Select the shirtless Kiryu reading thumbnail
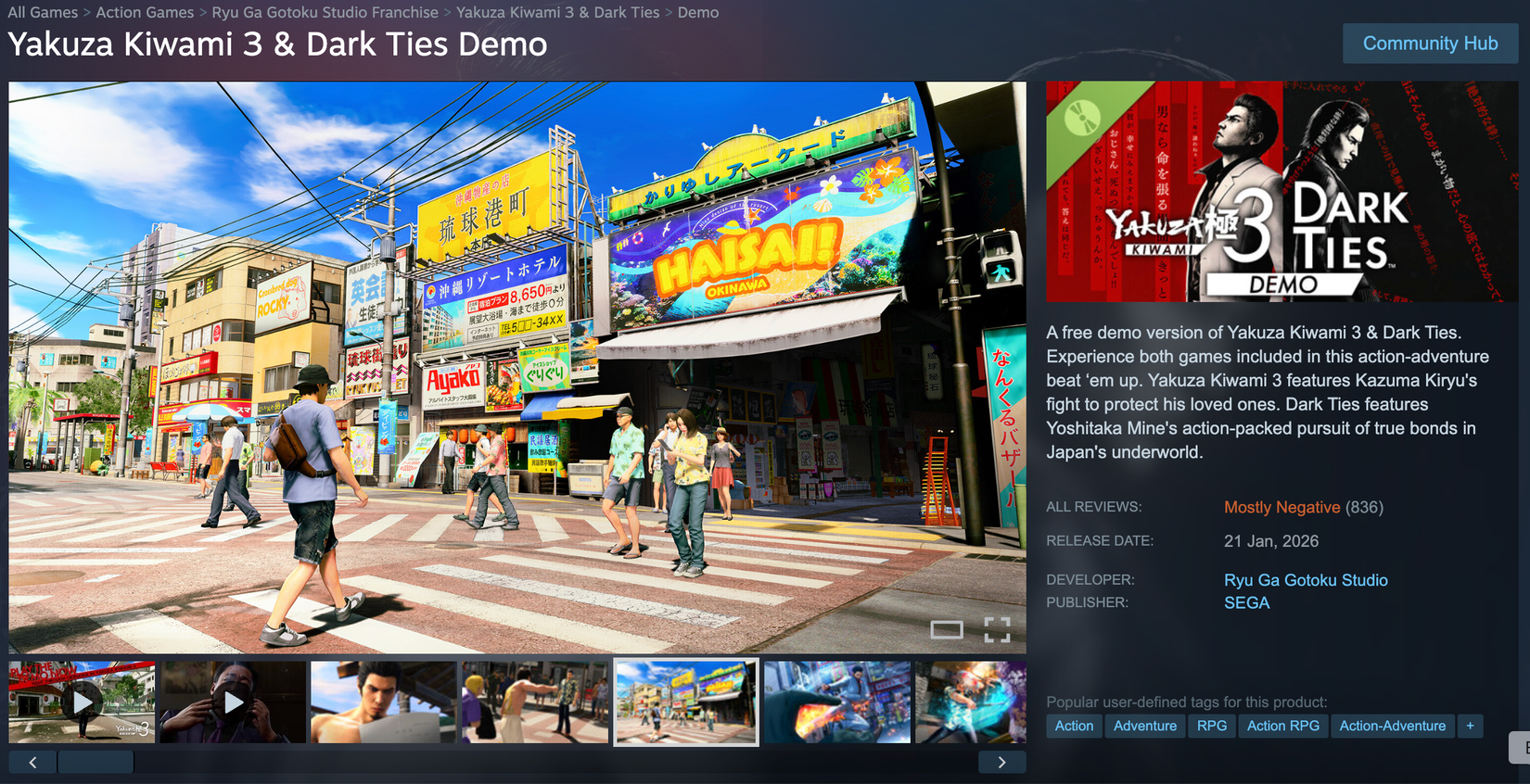The width and height of the screenshot is (1530, 784). [384, 702]
